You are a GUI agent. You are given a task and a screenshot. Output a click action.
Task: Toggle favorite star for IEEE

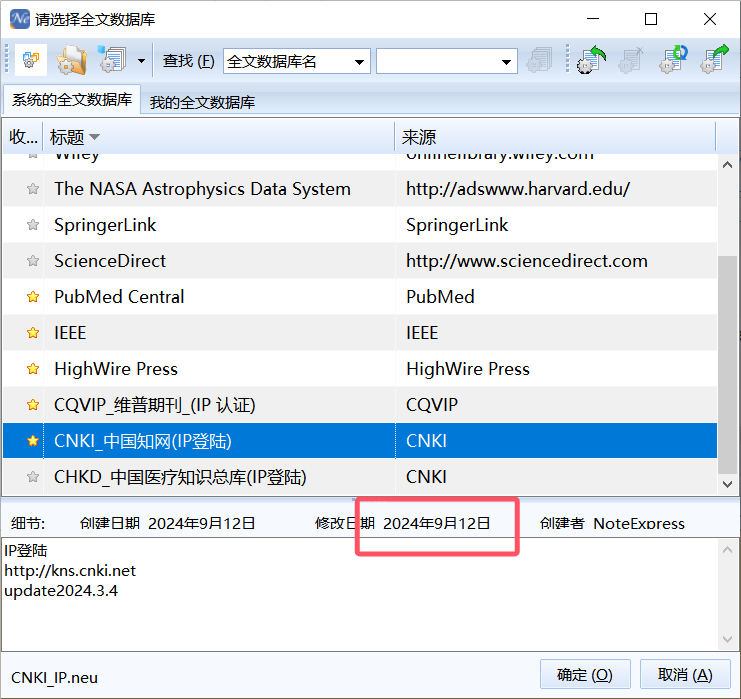(33, 333)
